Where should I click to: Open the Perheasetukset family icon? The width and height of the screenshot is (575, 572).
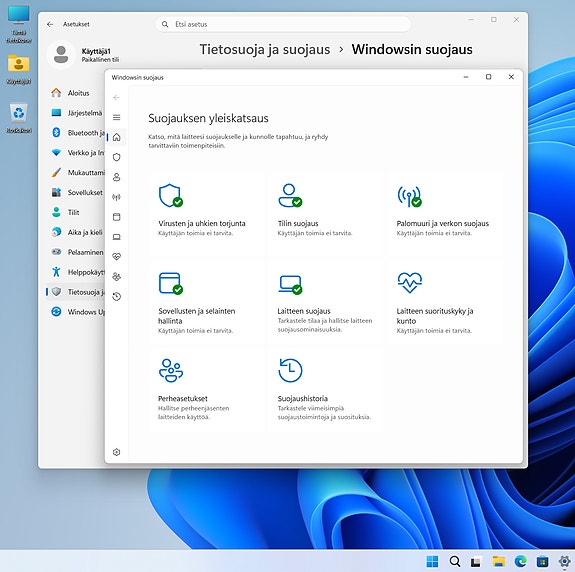[171, 370]
